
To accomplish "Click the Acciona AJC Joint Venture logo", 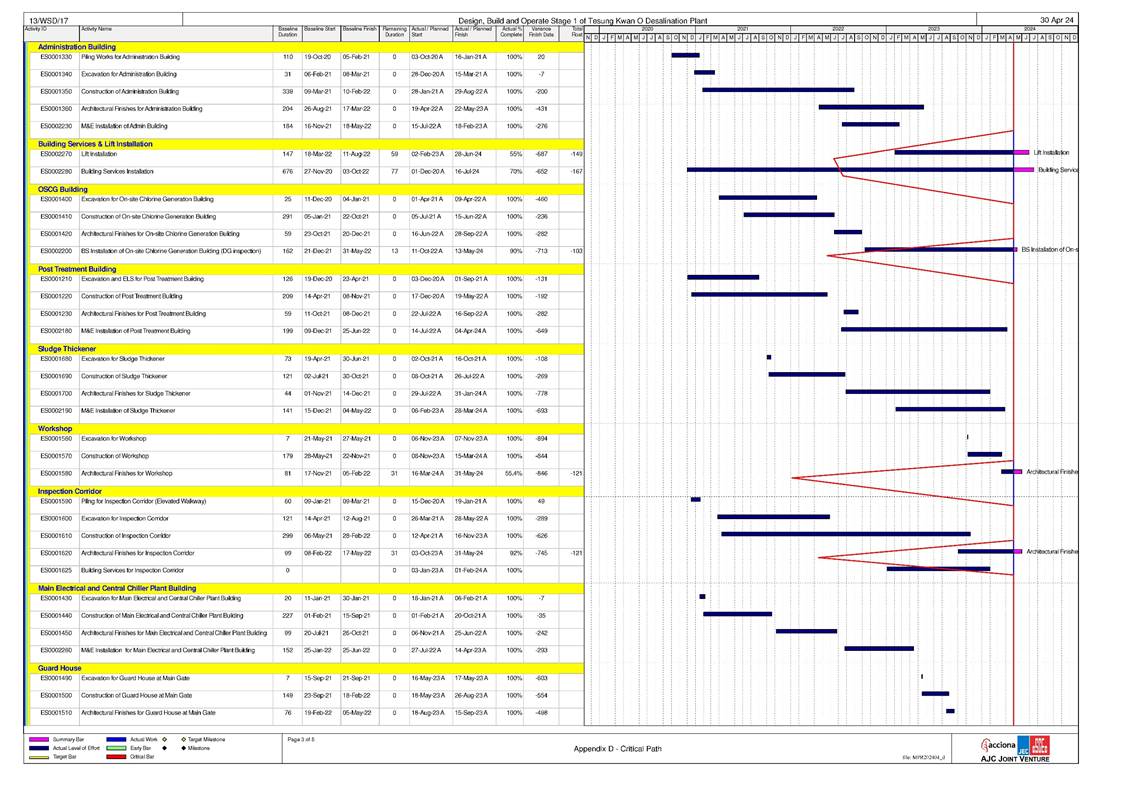I will coord(1013,749).
